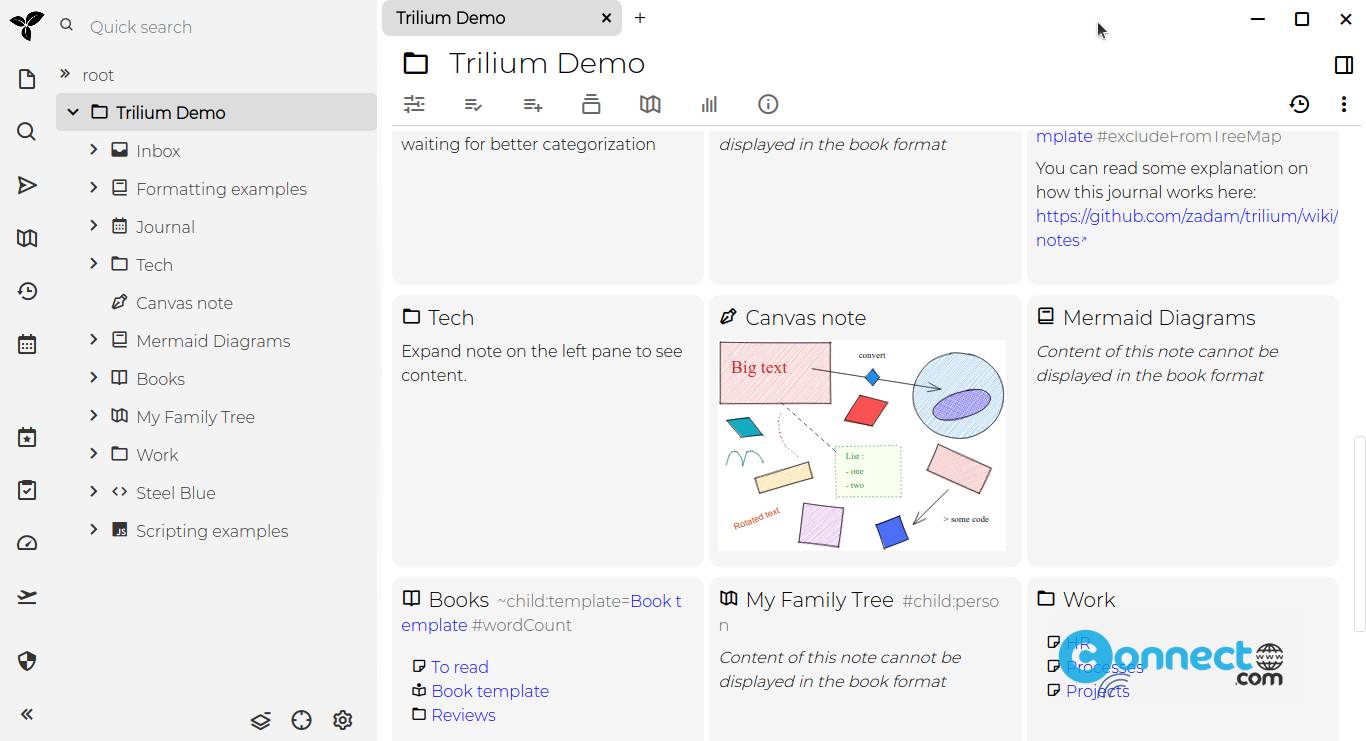Open inherited attributes ribbon icon
This screenshot has width=1366, height=741.
pos(533,104)
